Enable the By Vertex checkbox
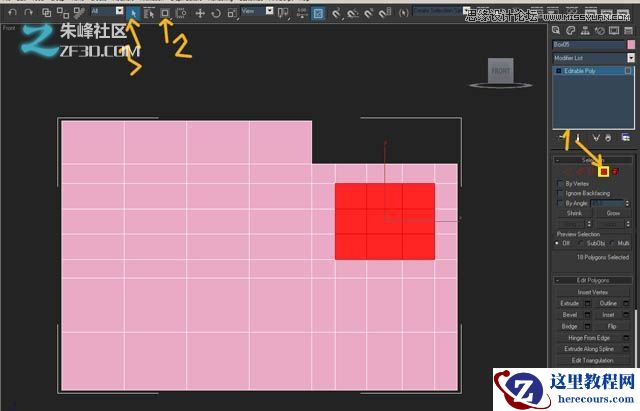Image resolution: width=640 pixels, height=411 pixels. [x=560, y=184]
